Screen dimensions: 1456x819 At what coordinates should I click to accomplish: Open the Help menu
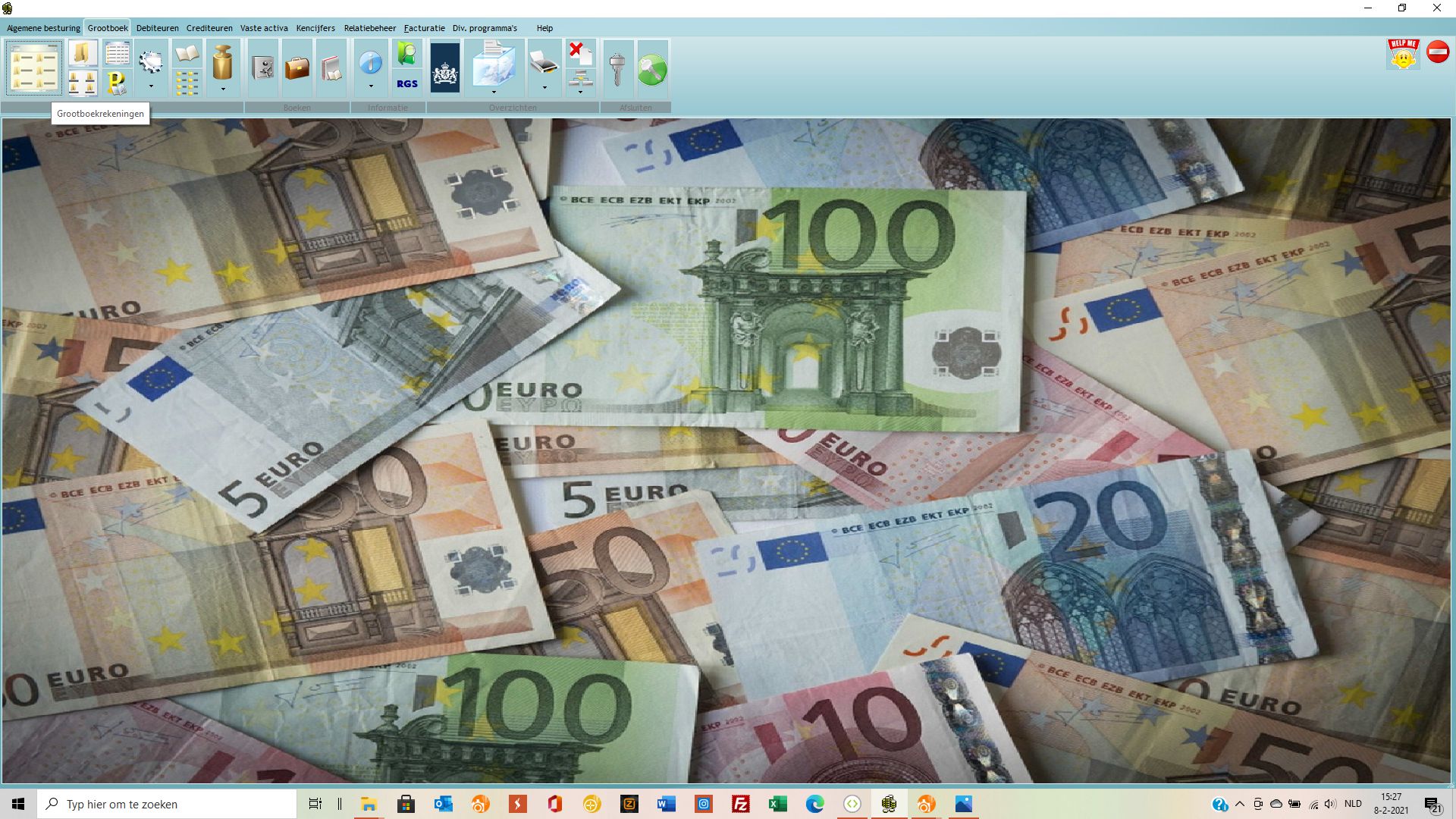click(544, 28)
